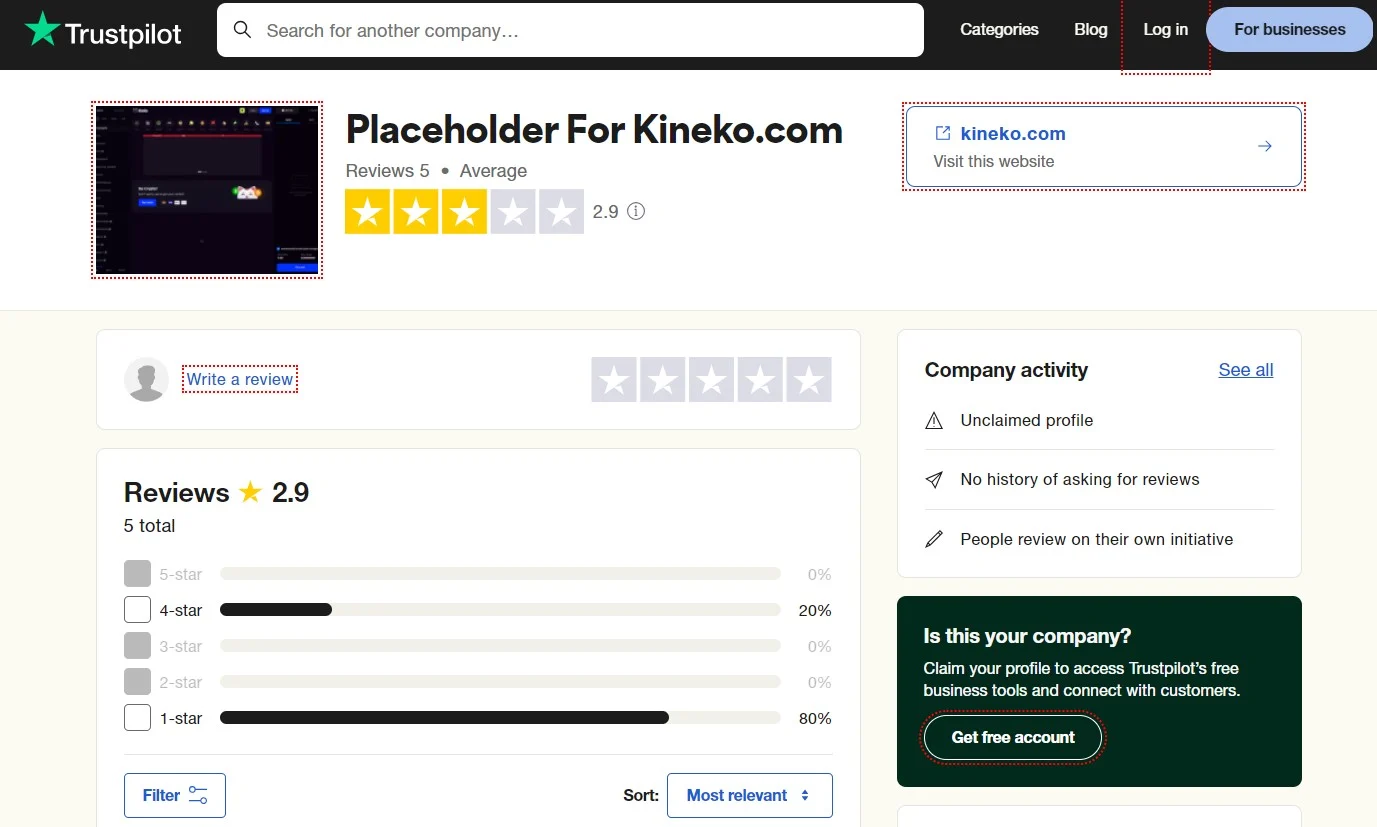Click the company search input field

point(570,30)
